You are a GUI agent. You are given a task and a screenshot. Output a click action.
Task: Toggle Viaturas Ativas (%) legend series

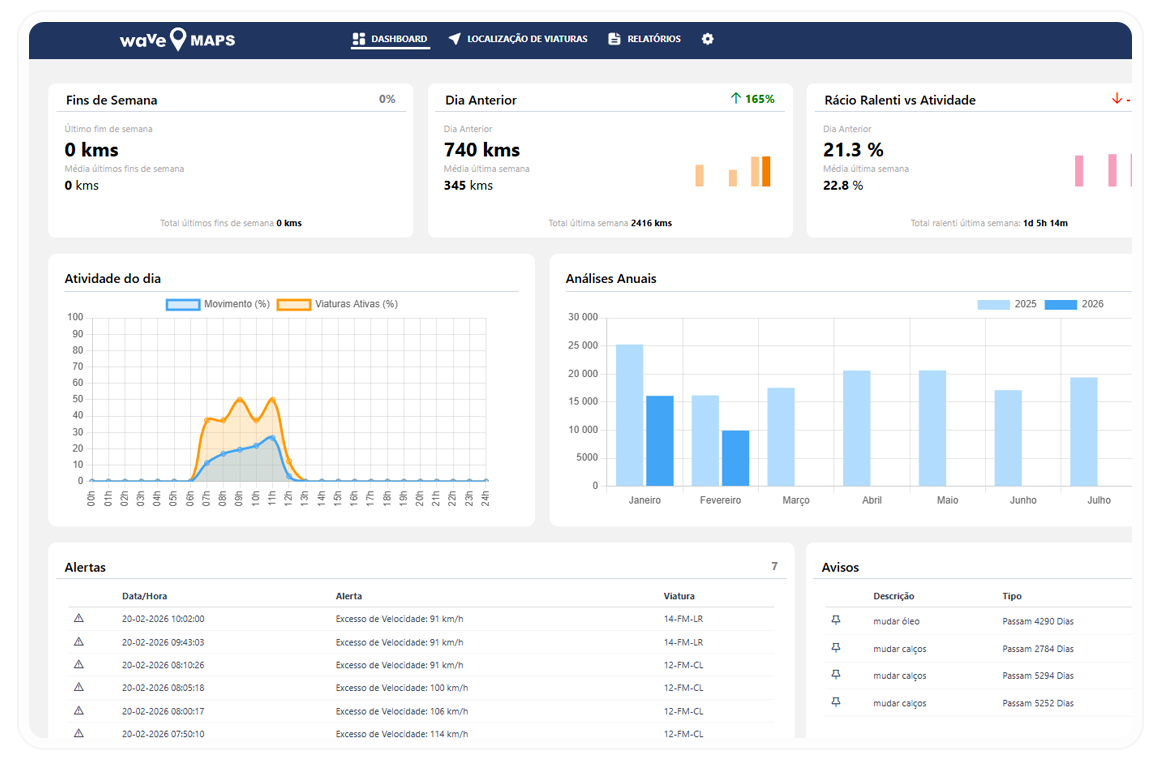[x=337, y=304]
